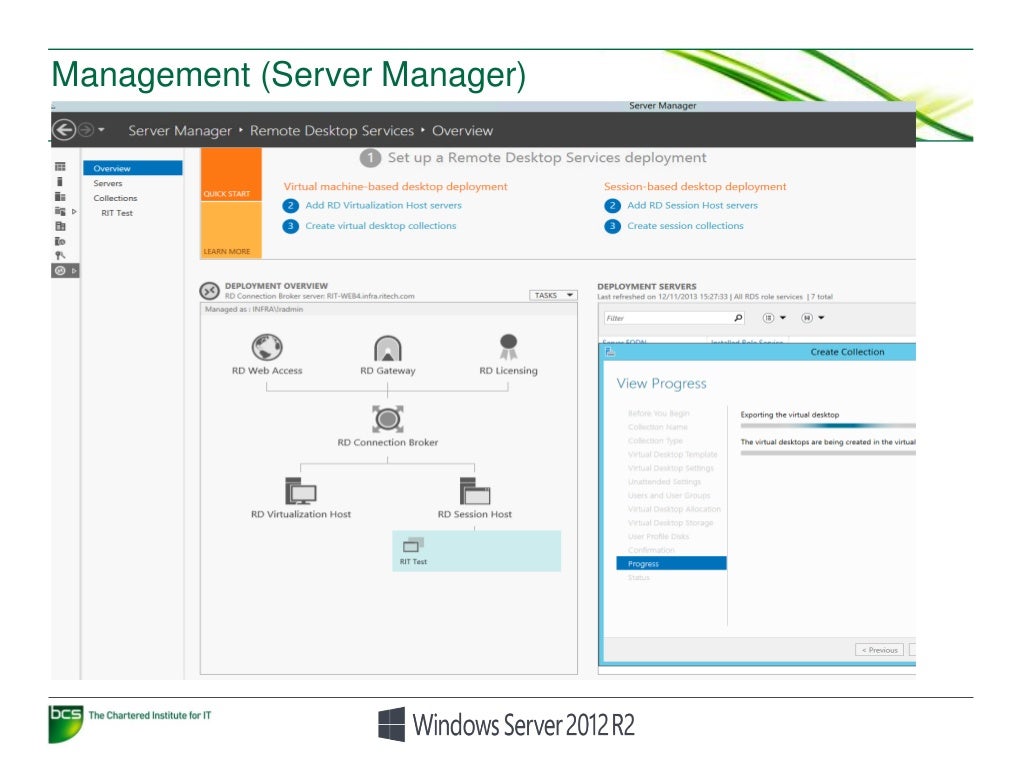Click the Collection Name wizard step
Screen dimensions: 1024x768
(658, 427)
